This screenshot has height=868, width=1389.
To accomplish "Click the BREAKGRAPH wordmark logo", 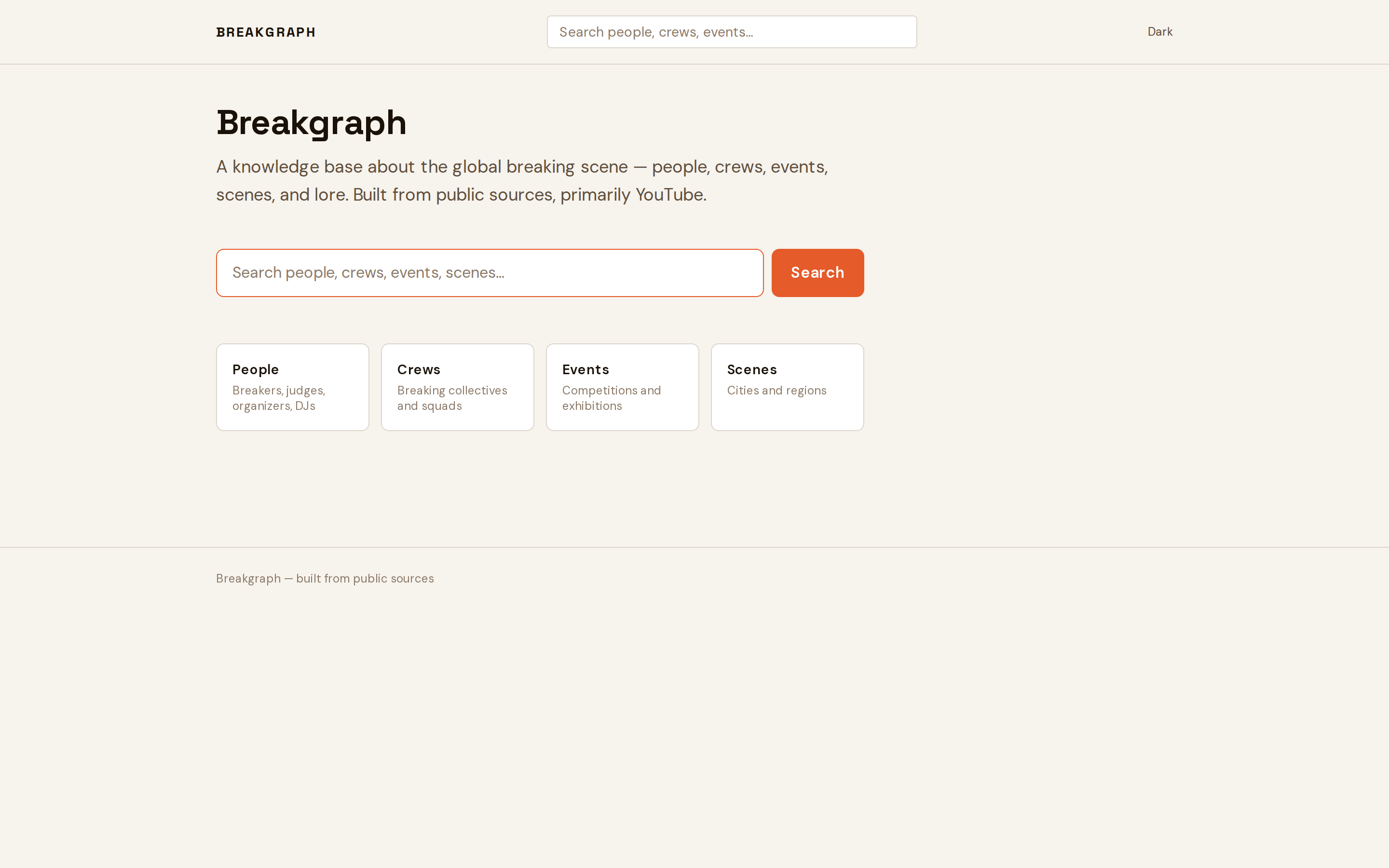I will click(266, 31).
